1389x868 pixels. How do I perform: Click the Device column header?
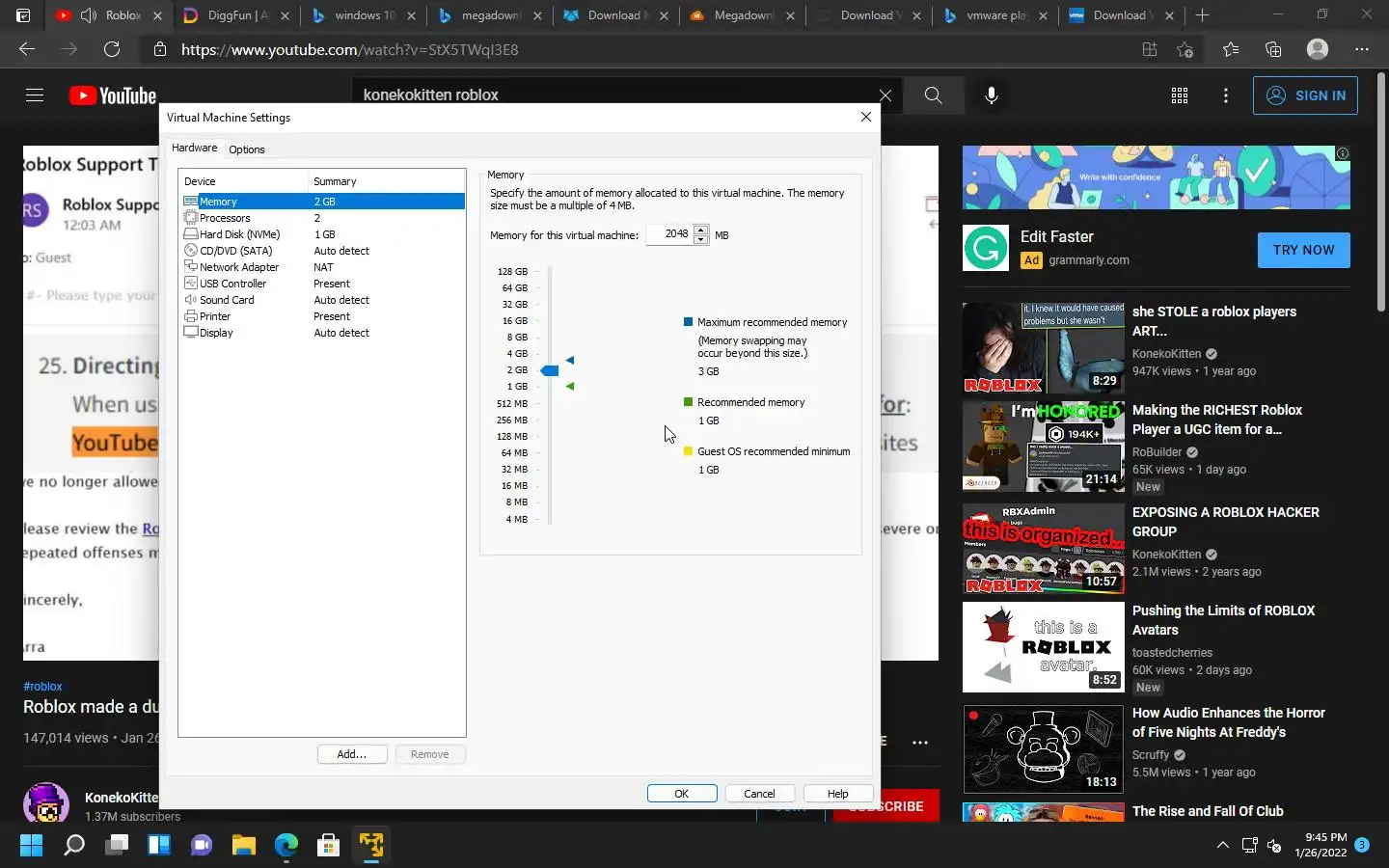pos(244,181)
